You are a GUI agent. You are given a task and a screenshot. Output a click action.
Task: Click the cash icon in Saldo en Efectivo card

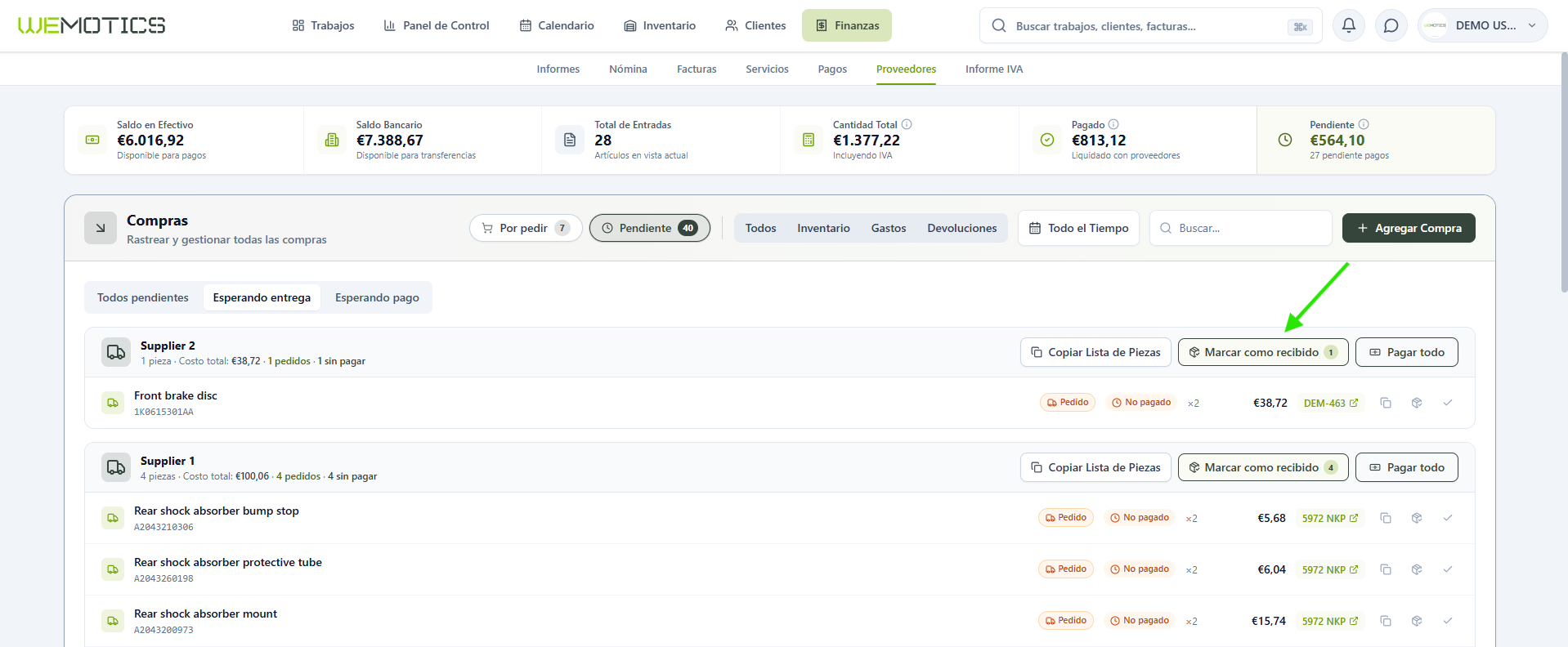92,140
